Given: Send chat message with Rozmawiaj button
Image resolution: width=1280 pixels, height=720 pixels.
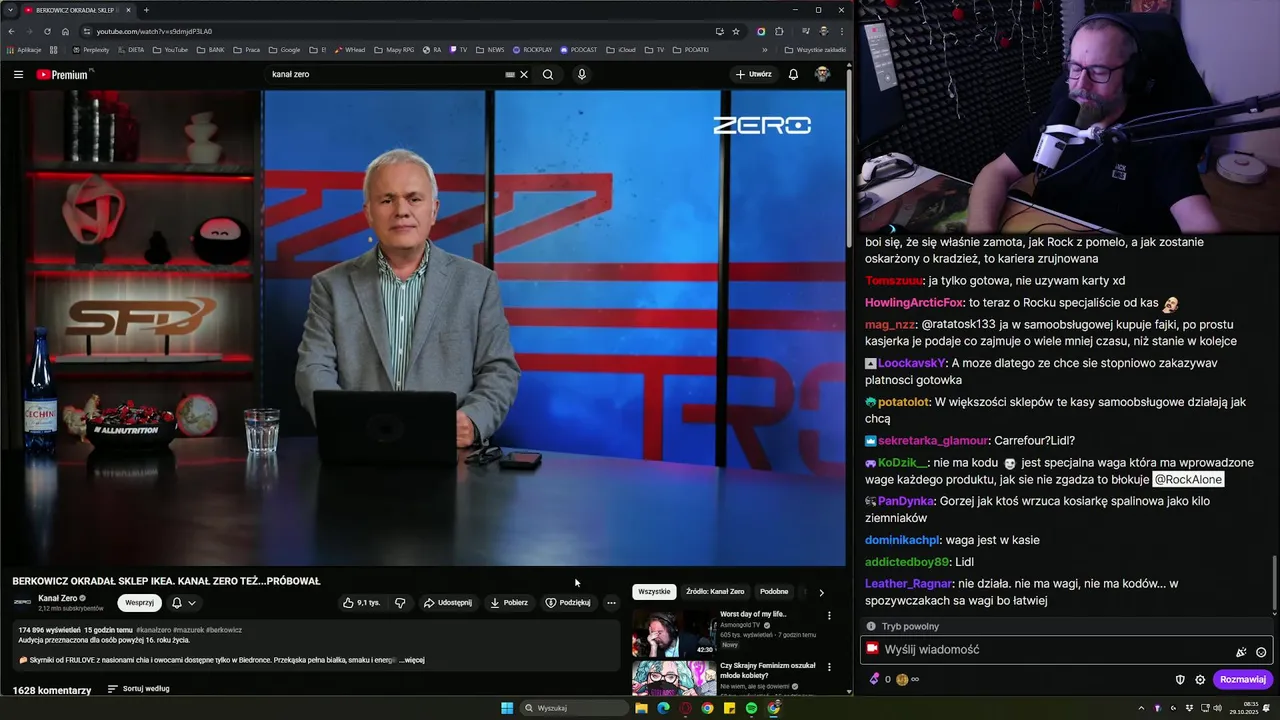Looking at the screenshot, I should click(x=1243, y=679).
